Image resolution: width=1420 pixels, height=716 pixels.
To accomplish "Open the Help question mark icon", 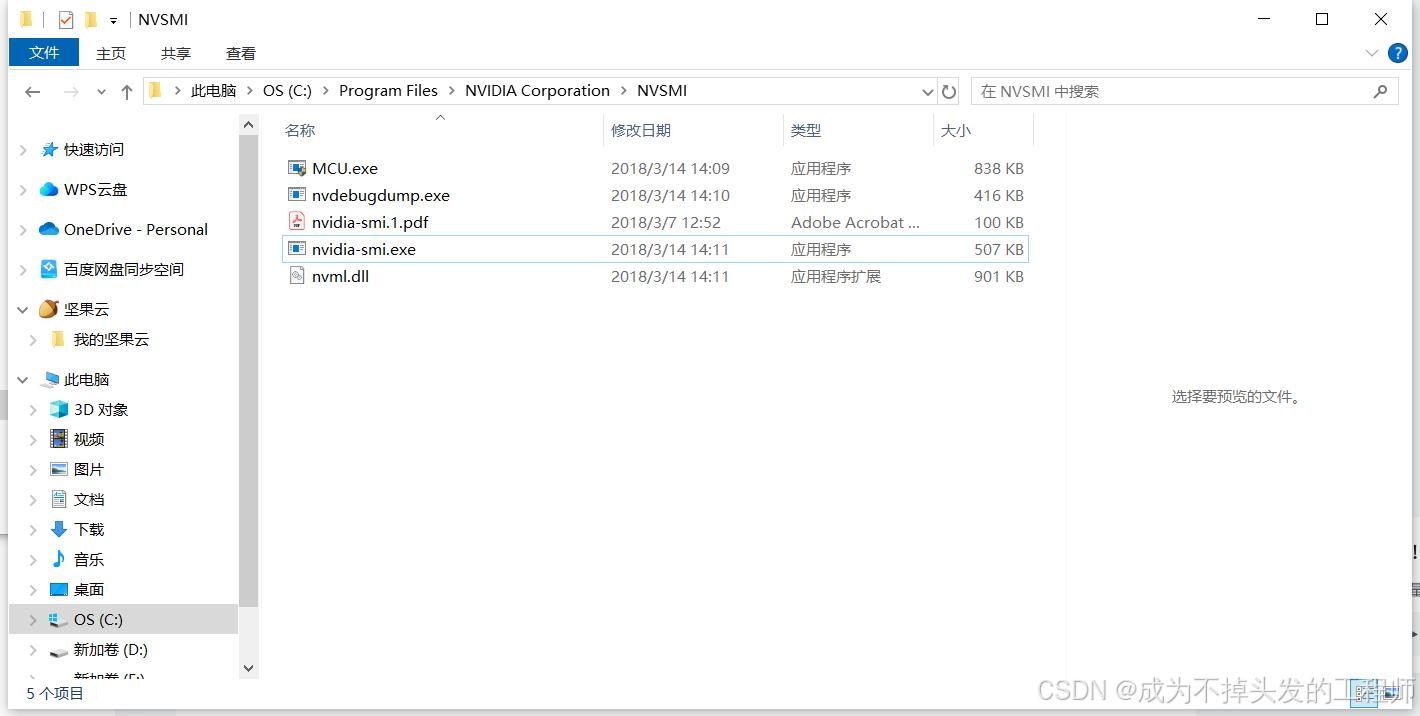I will (x=1398, y=53).
